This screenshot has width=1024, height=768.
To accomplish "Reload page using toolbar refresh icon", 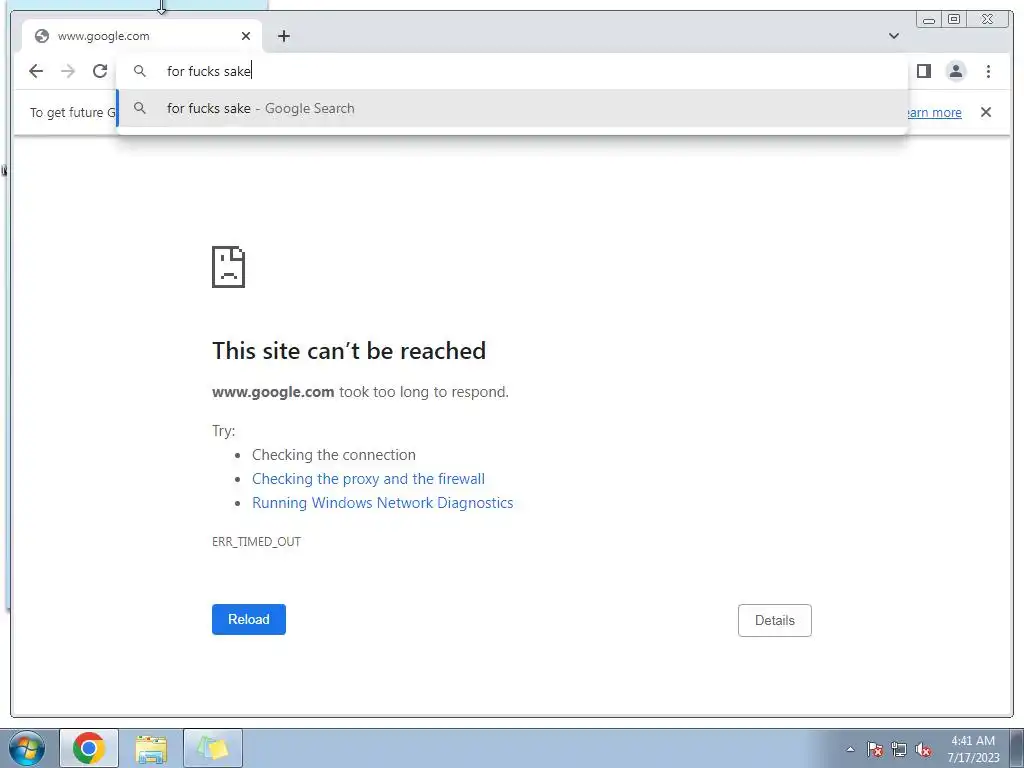I will tap(100, 71).
